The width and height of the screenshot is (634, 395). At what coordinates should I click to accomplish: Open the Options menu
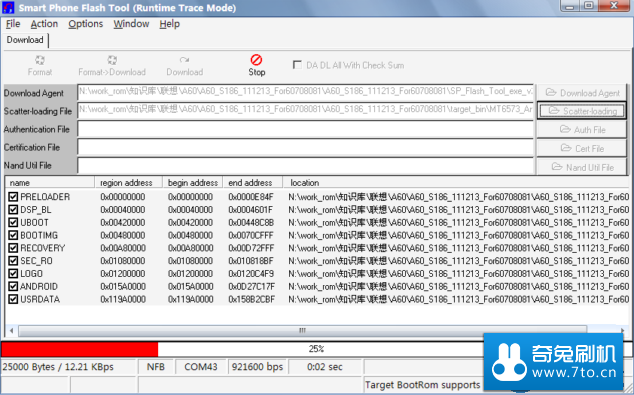(x=85, y=24)
